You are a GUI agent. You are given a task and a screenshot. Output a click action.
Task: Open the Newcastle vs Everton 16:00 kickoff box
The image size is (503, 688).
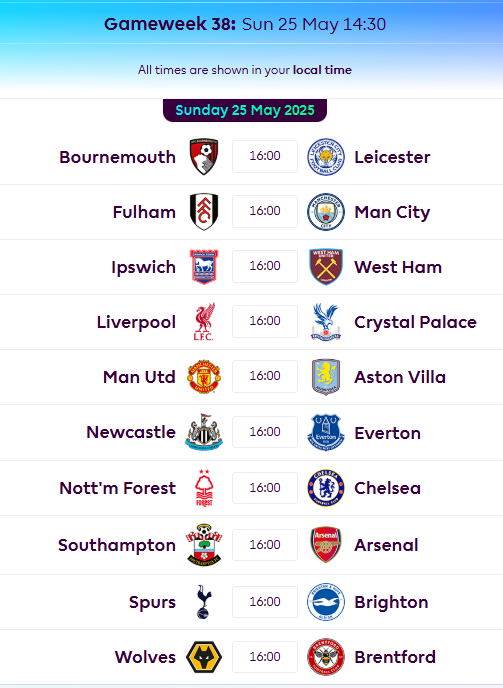click(265, 432)
